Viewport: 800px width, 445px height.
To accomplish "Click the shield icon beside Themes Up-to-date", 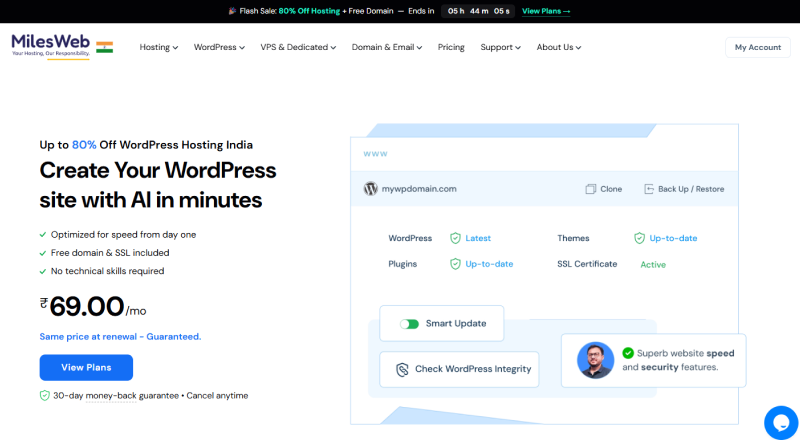I will pyautogui.click(x=639, y=238).
